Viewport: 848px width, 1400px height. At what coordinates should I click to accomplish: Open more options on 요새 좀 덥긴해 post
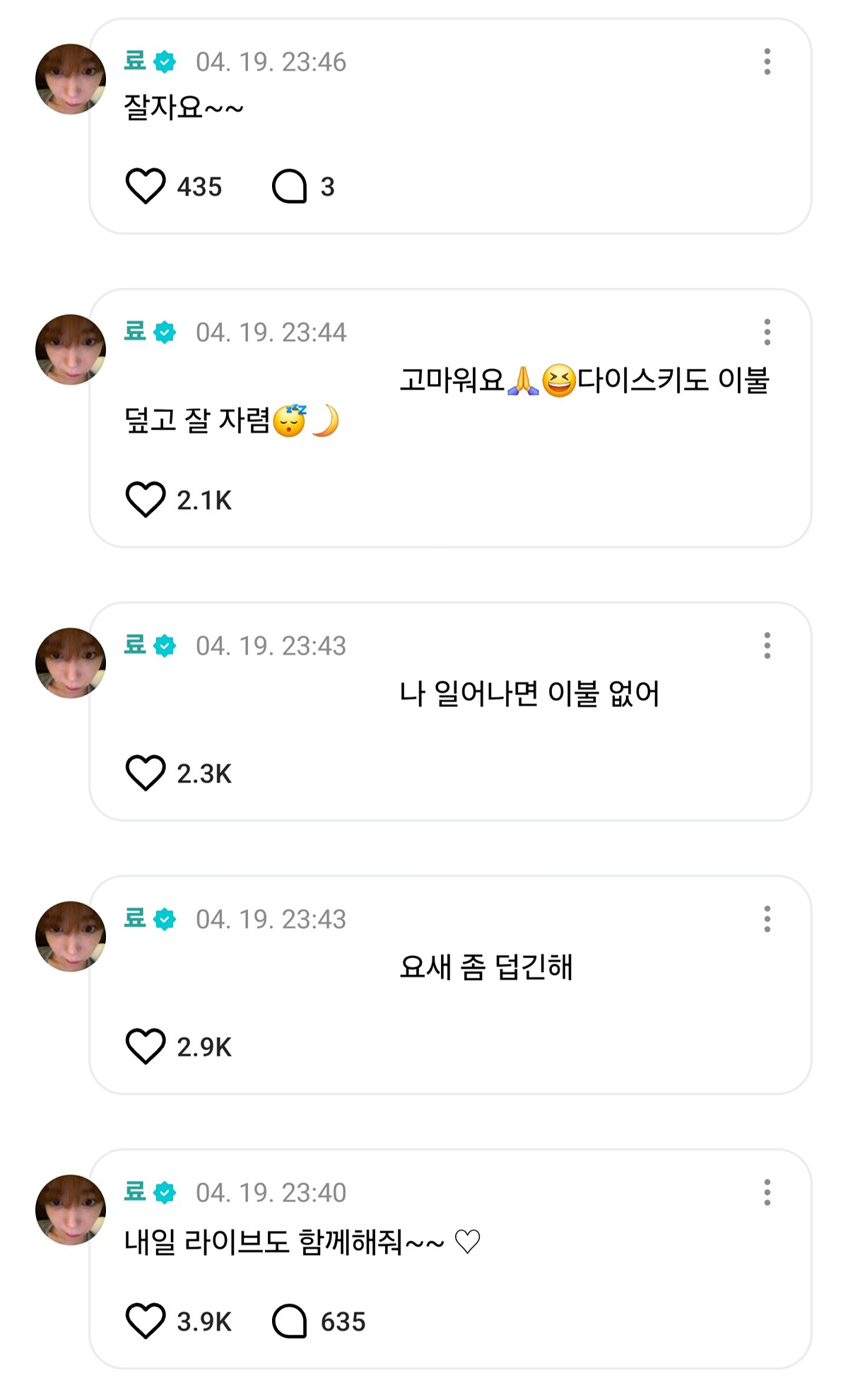767,919
